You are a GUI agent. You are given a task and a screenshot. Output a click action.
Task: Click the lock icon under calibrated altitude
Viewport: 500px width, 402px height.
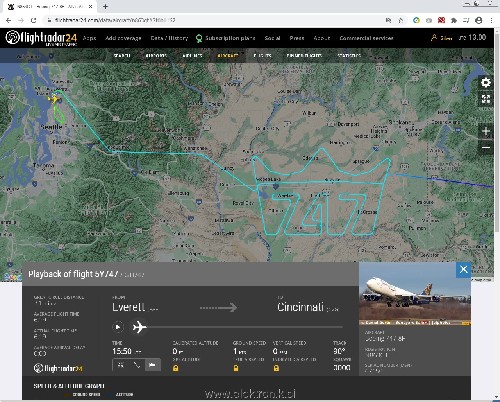coord(176,368)
